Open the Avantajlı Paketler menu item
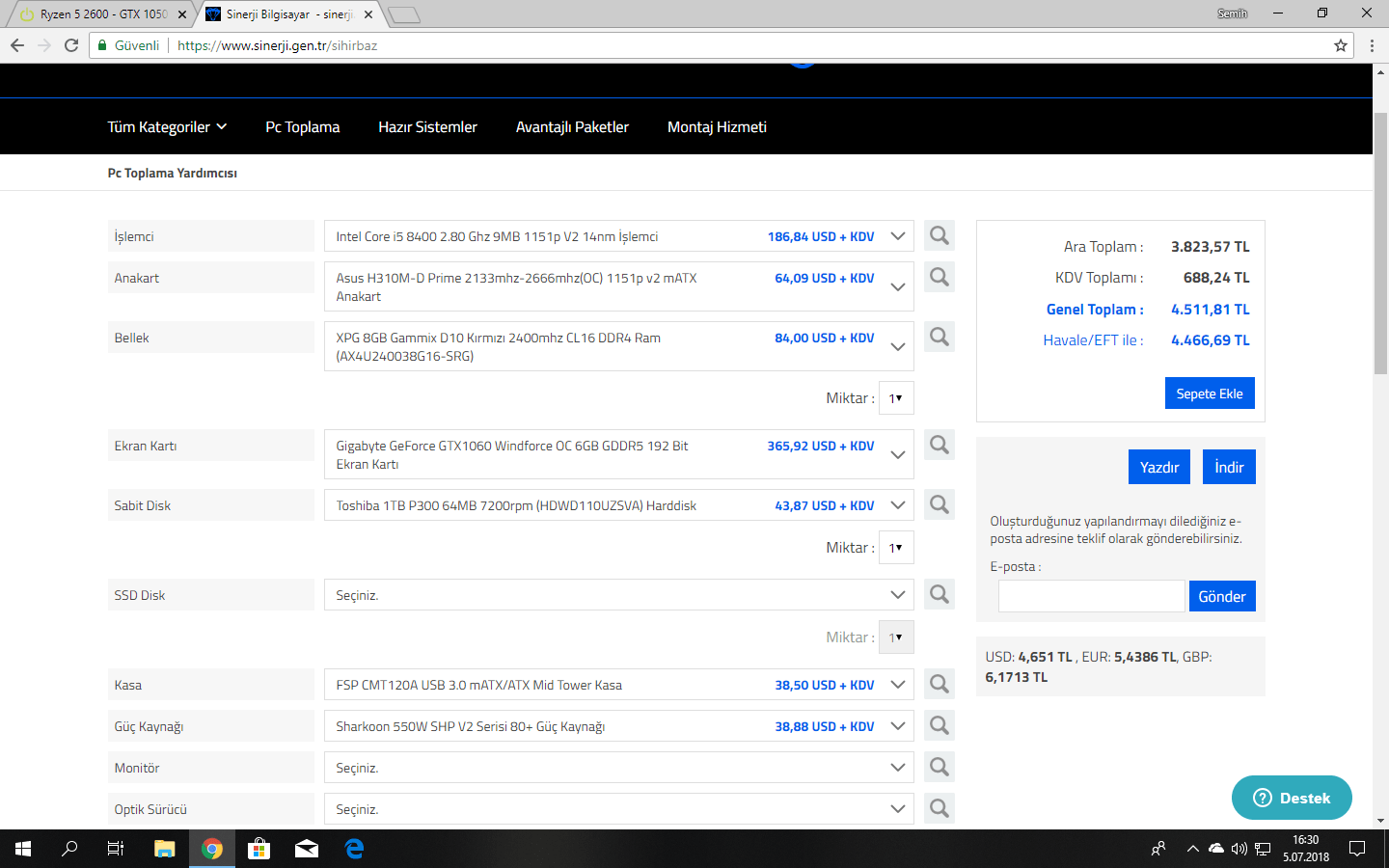 click(x=572, y=126)
